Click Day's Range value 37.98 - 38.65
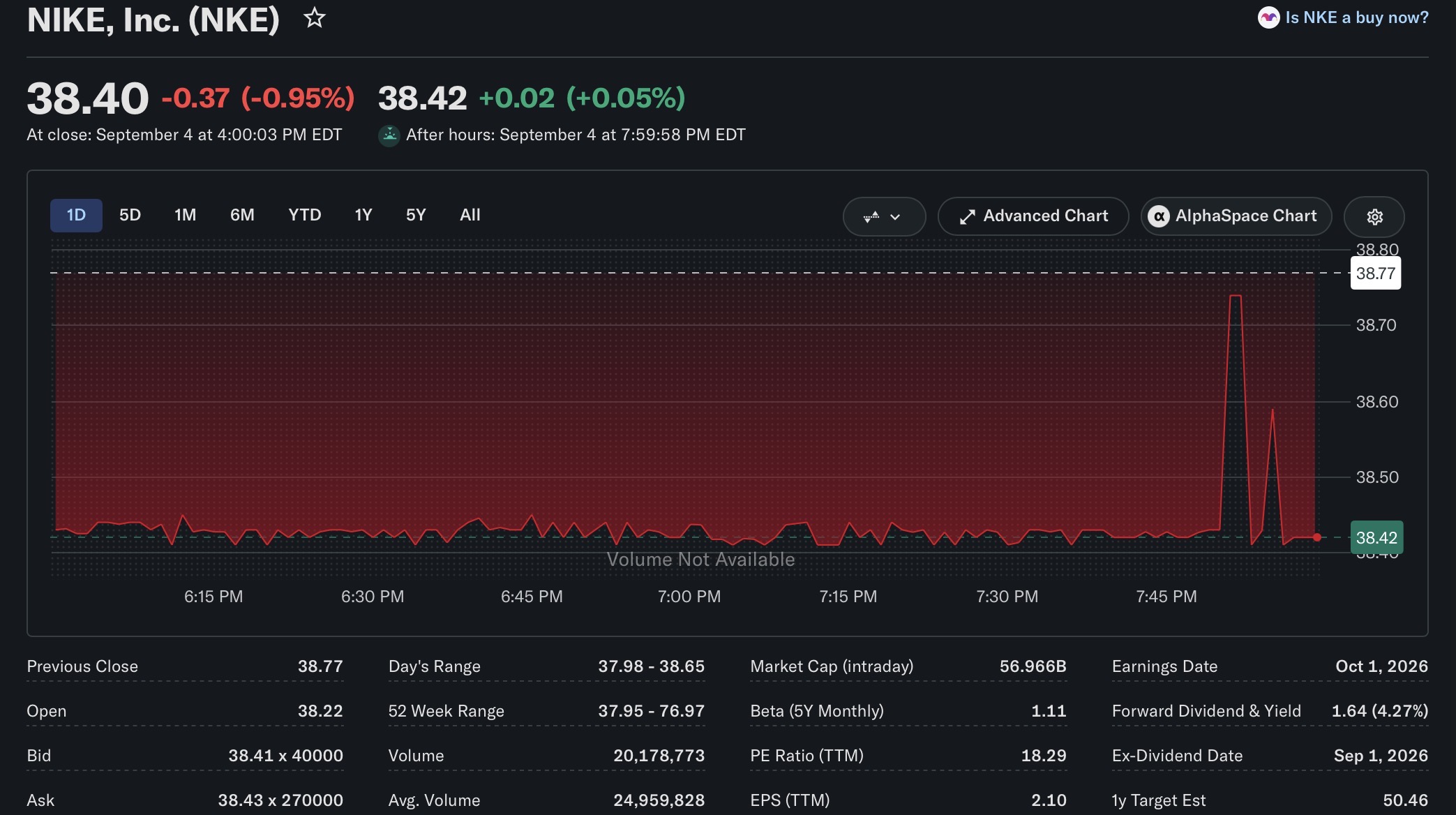The image size is (1456, 815). pos(651,666)
